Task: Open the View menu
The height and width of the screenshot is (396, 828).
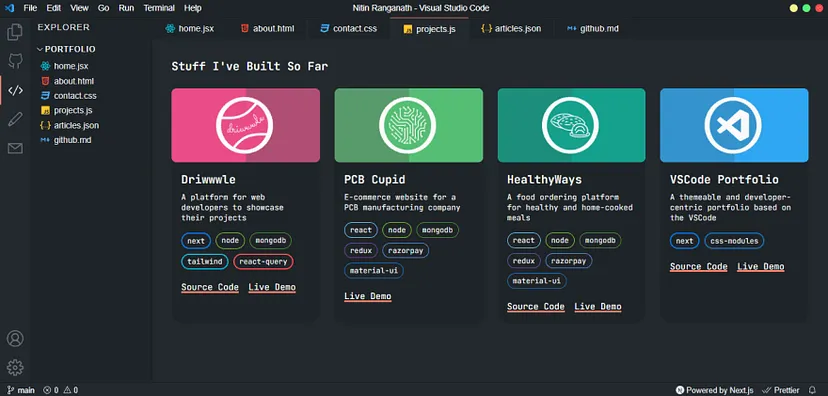Action: (79, 8)
